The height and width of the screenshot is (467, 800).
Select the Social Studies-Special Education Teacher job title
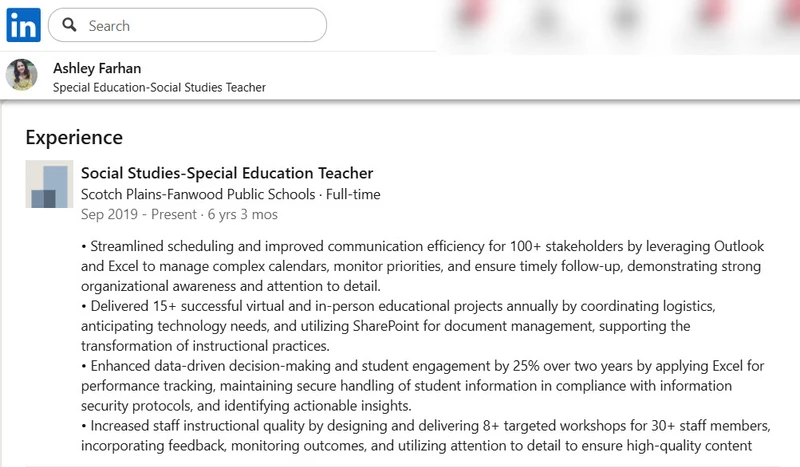pyautogui.click(x=227, y=173)
